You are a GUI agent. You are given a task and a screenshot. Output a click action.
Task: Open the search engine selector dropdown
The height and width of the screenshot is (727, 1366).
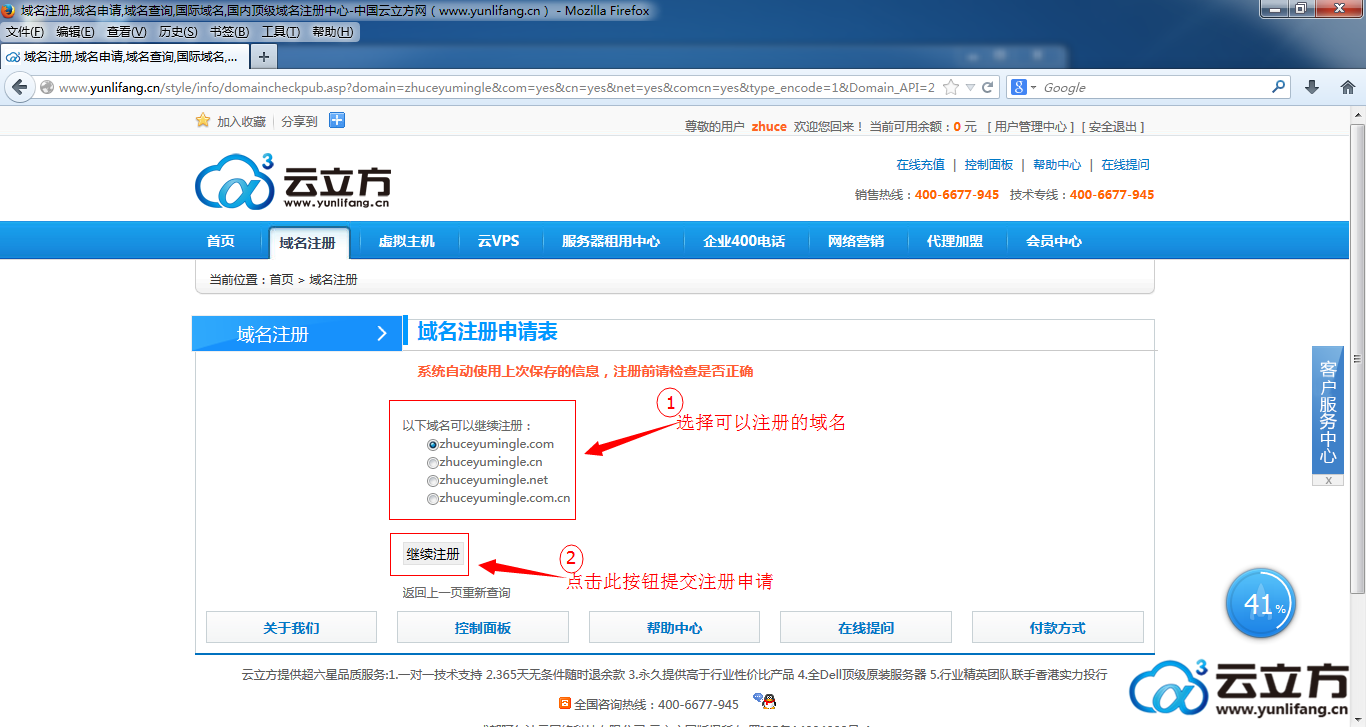[1024, 88]
